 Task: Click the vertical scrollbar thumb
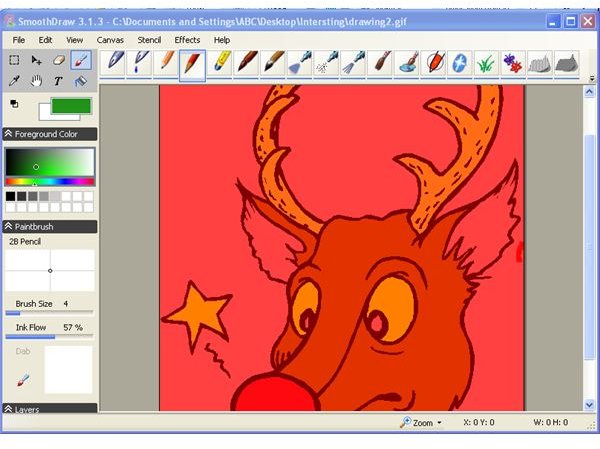click(589, 247)
